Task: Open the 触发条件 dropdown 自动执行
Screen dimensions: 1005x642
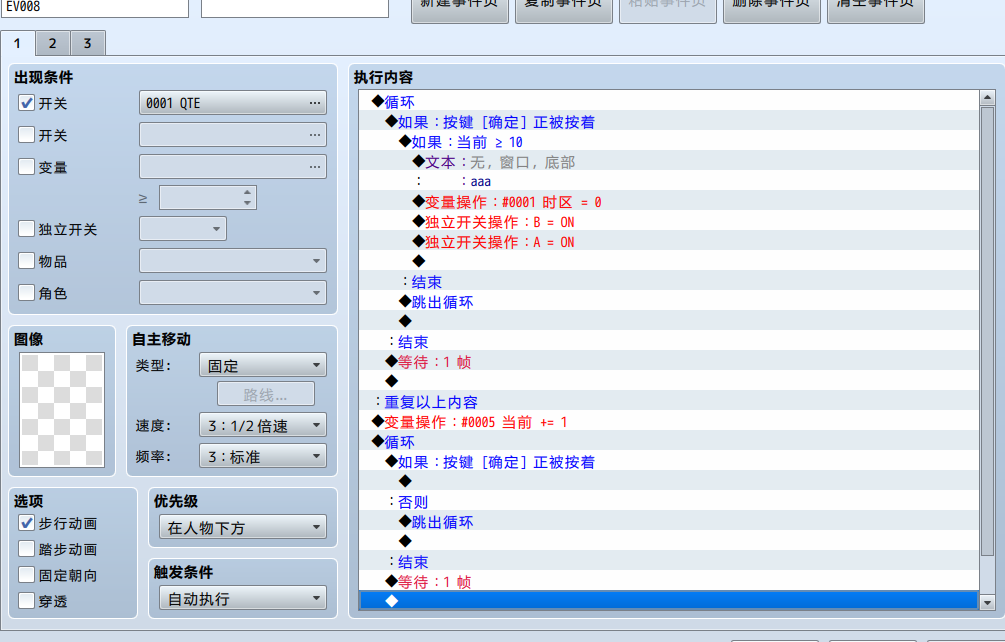Action: pyautogui.click(x=243, y=598)
